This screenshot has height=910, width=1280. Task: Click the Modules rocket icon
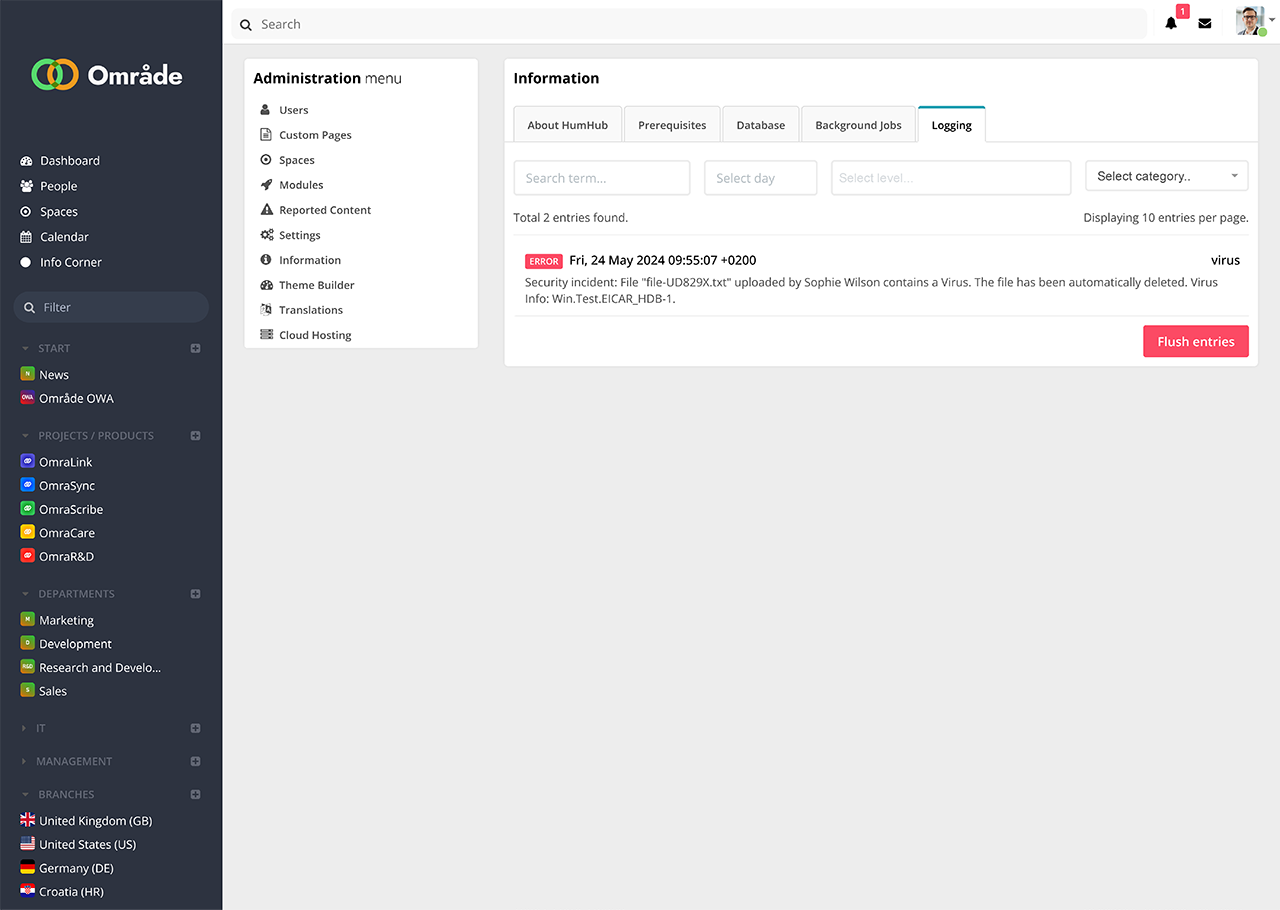(x=266, y=185)
